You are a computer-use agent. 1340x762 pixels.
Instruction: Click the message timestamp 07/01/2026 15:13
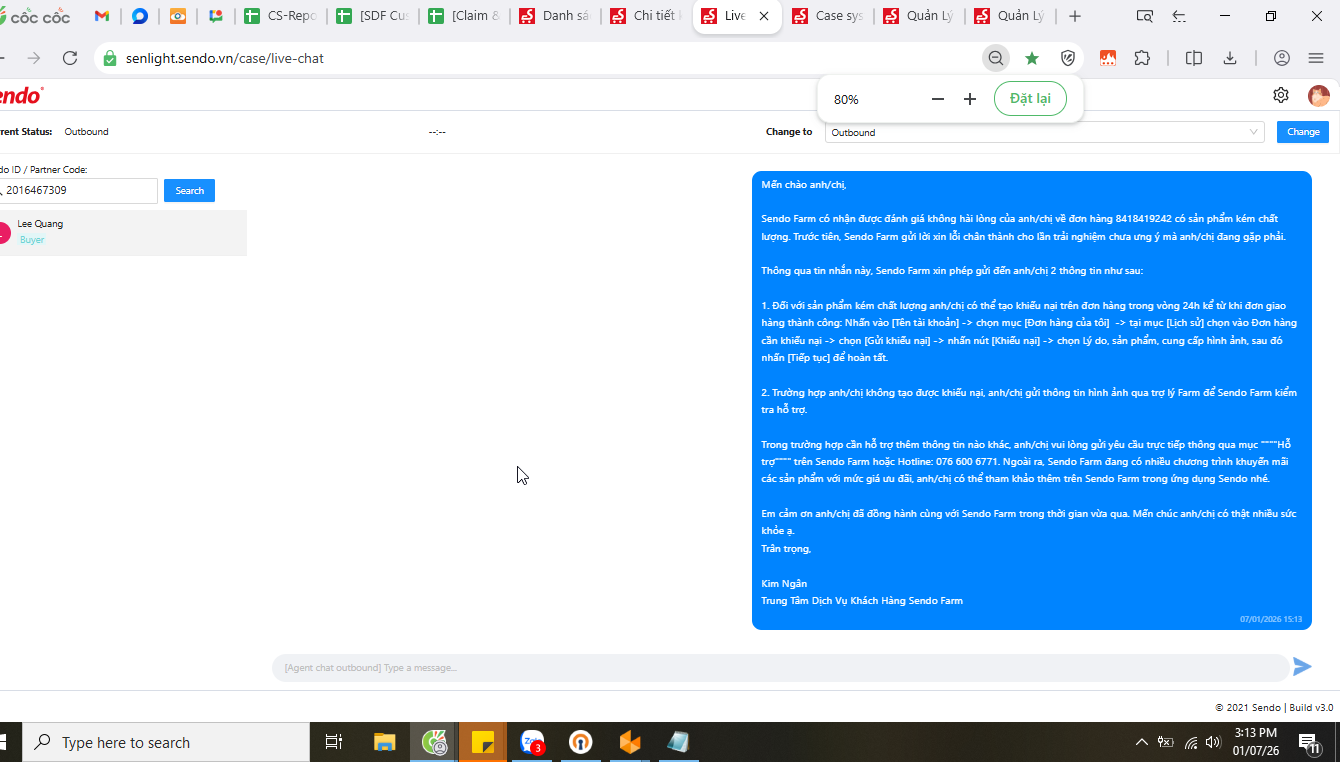(x=1271, y=619)
